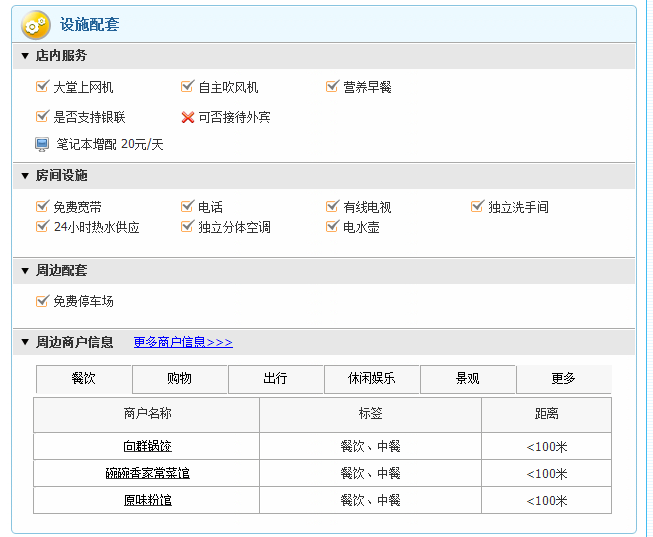653x537 pixels.
Task: Open the 向群锅饺 merchant link
Action: (x=147, y=447)
